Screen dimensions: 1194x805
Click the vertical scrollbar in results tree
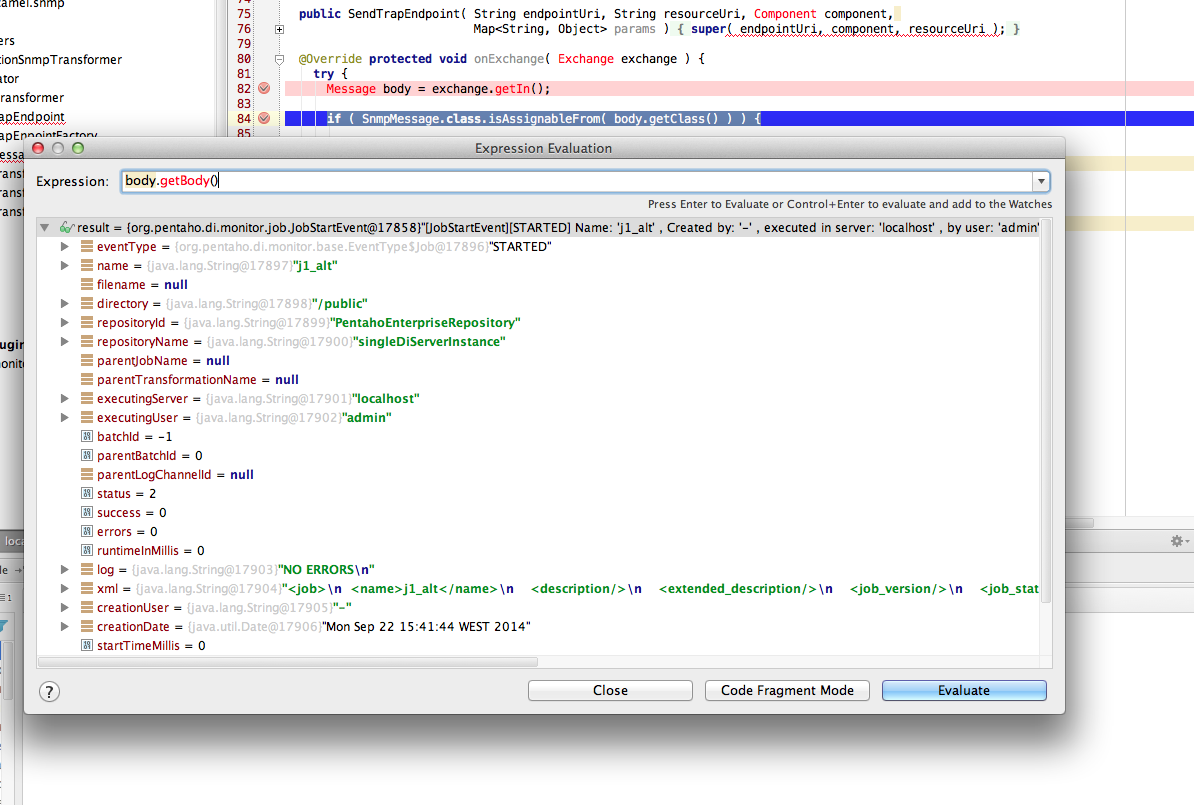1046,411
